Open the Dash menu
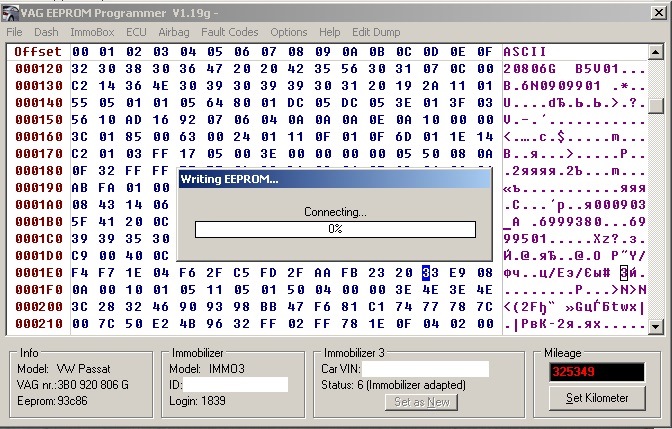The width and height of the screenshot is (672, 429). pyautogui.click(x=46, y=32)
